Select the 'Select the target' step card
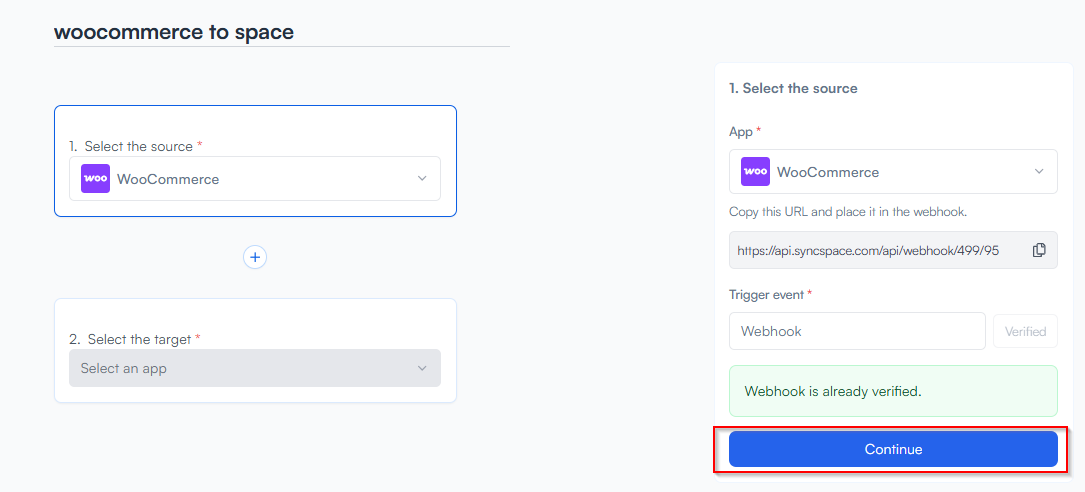Viewport: 1085px width, 492px height. (x=255, y=318)
